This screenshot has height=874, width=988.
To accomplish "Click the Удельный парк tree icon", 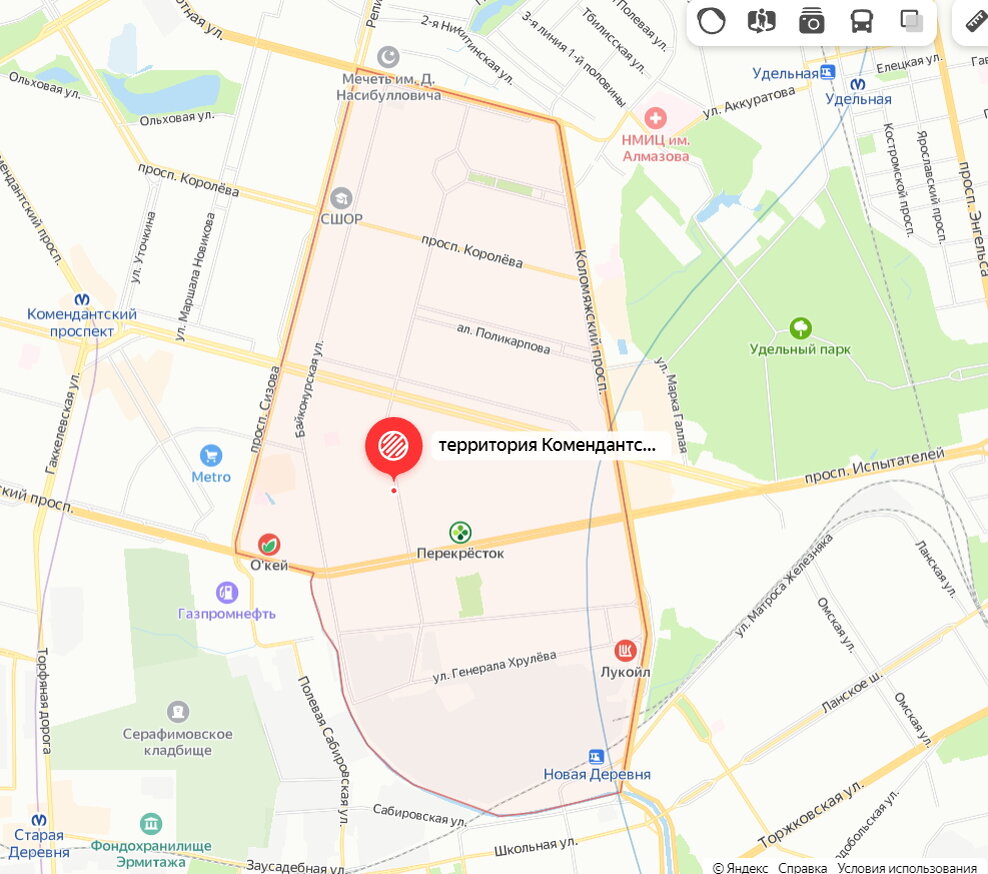I will [800, 328].
